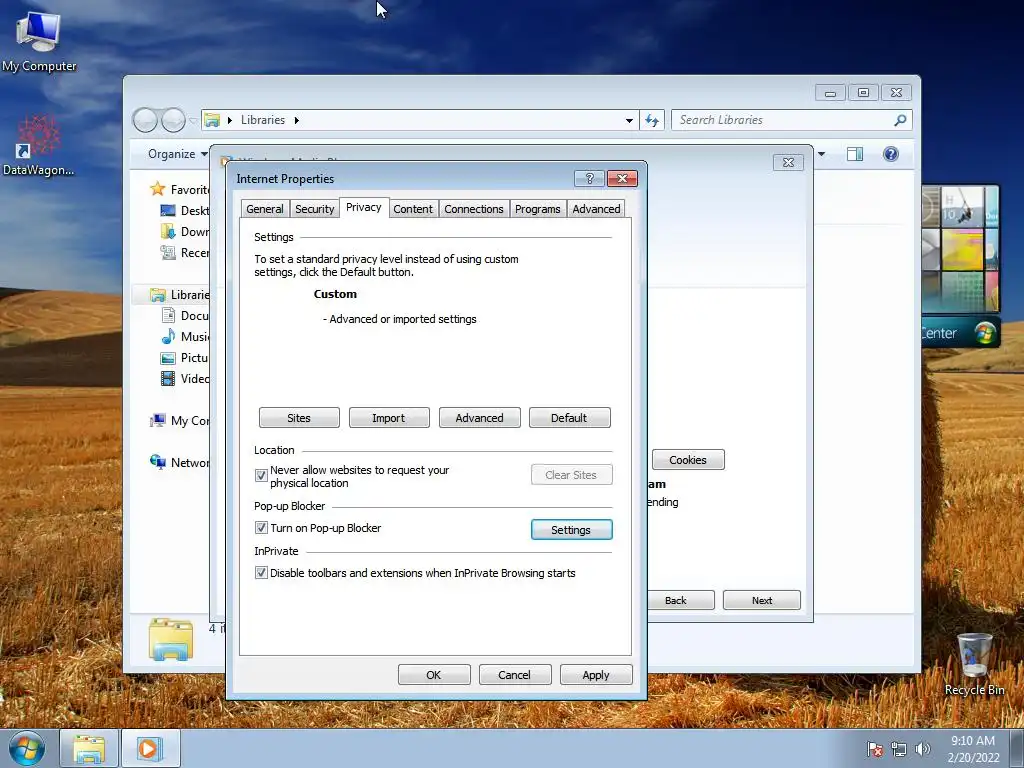Image resolution: width=1024 pixels, height=768 pixels.
Task: Open the volume speaker tray icon
Action: (x=923, y=749)
